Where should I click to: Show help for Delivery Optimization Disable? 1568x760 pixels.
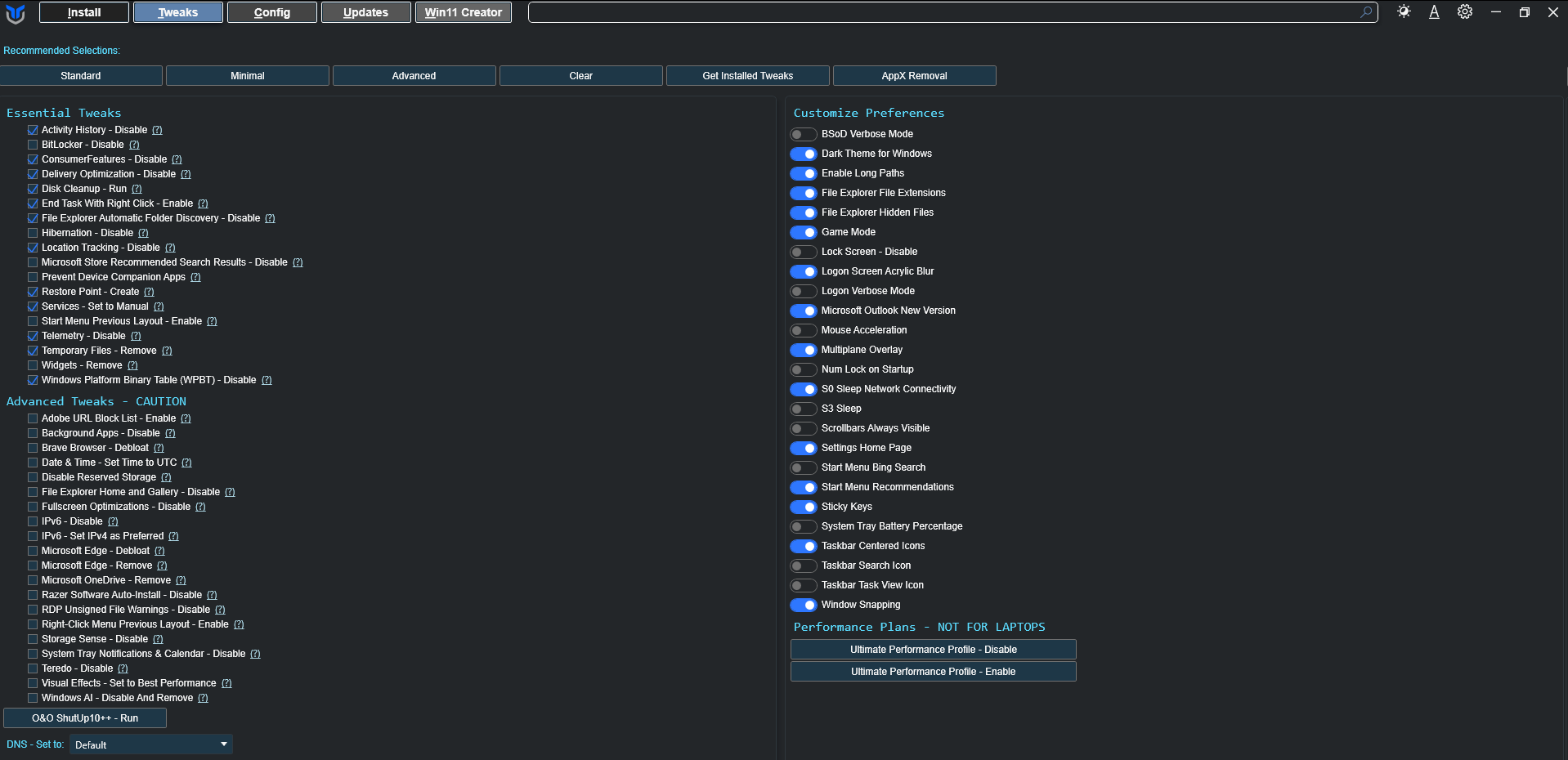tap(186, 174)
